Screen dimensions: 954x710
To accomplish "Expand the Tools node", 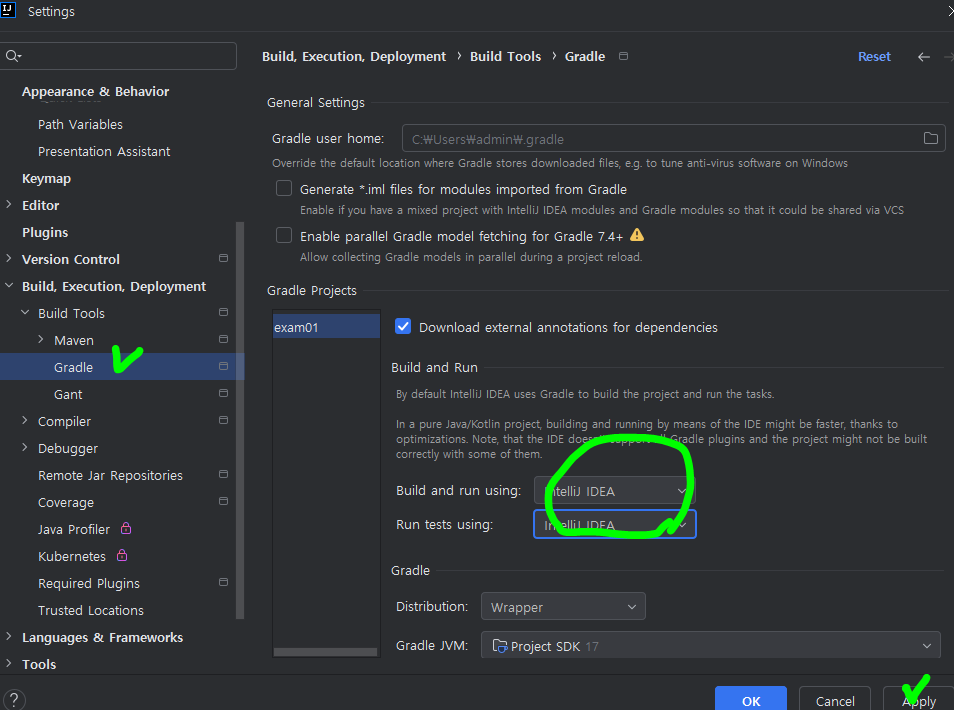I will coord(9,663).
